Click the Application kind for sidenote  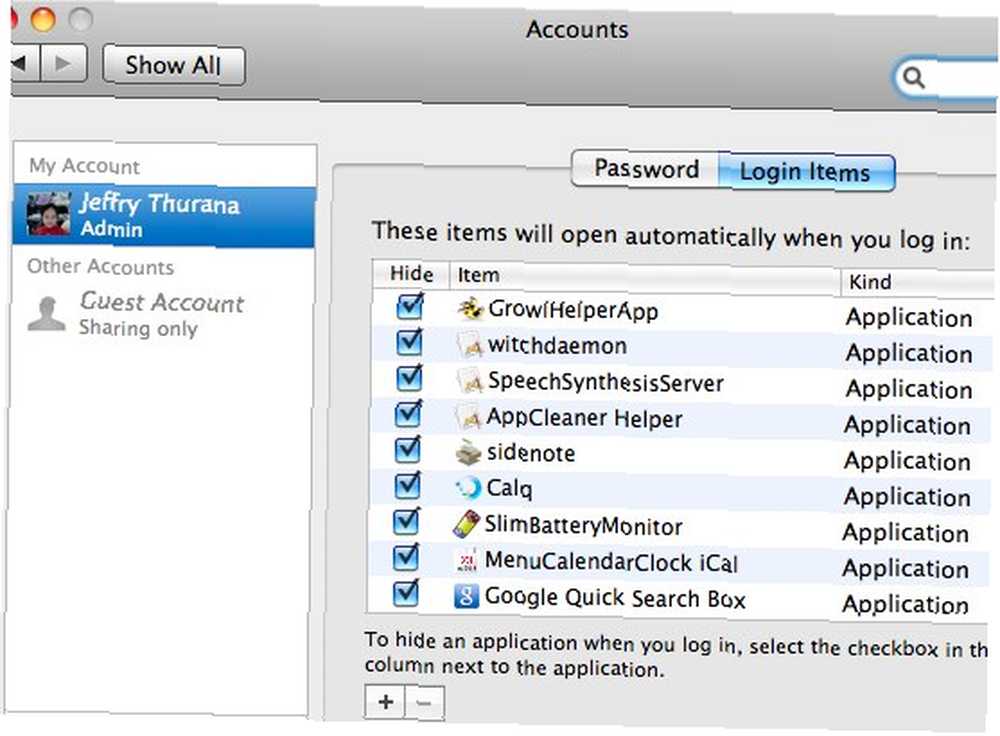coord(907,461)
